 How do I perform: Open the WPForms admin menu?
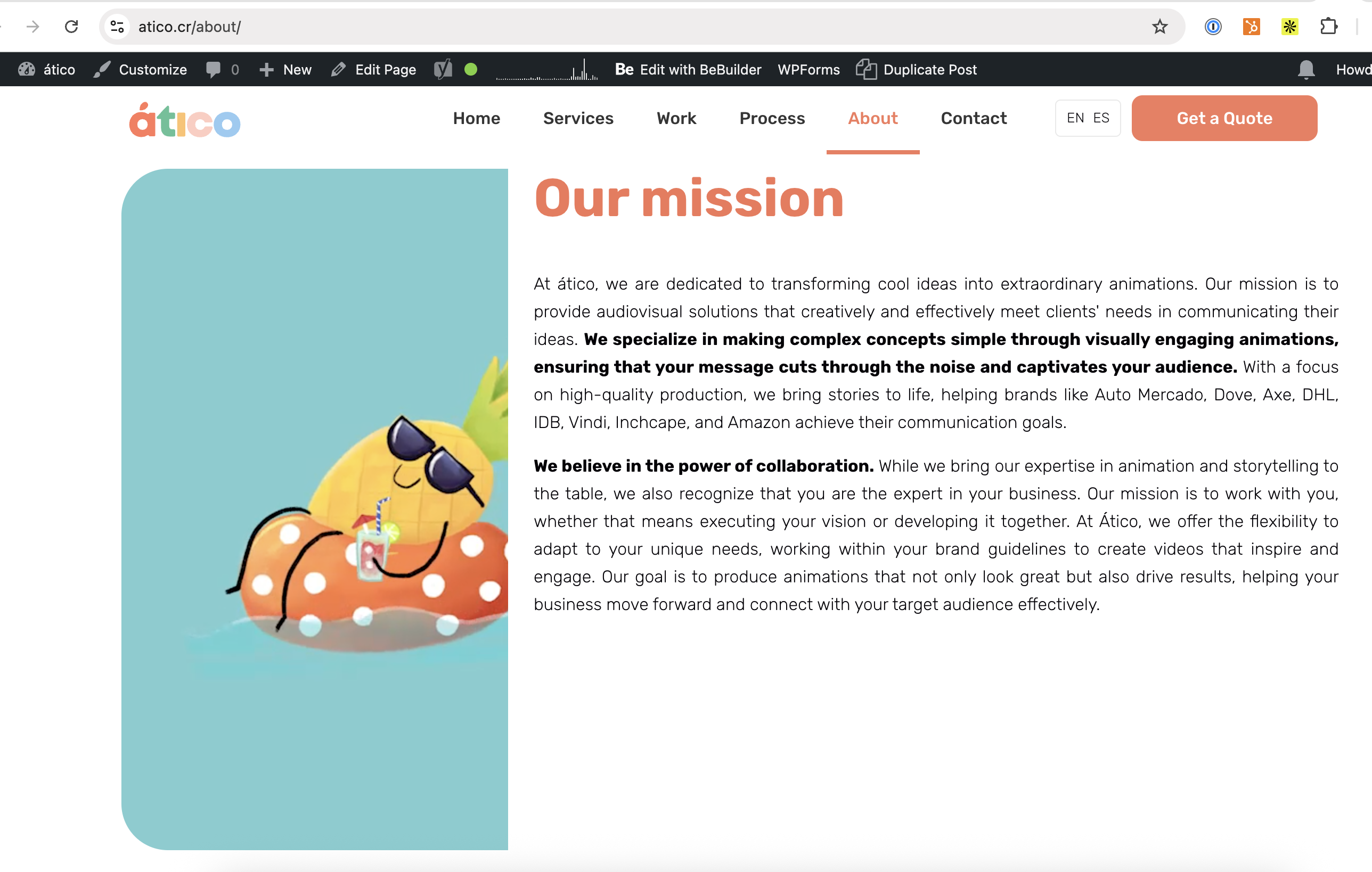808,70
